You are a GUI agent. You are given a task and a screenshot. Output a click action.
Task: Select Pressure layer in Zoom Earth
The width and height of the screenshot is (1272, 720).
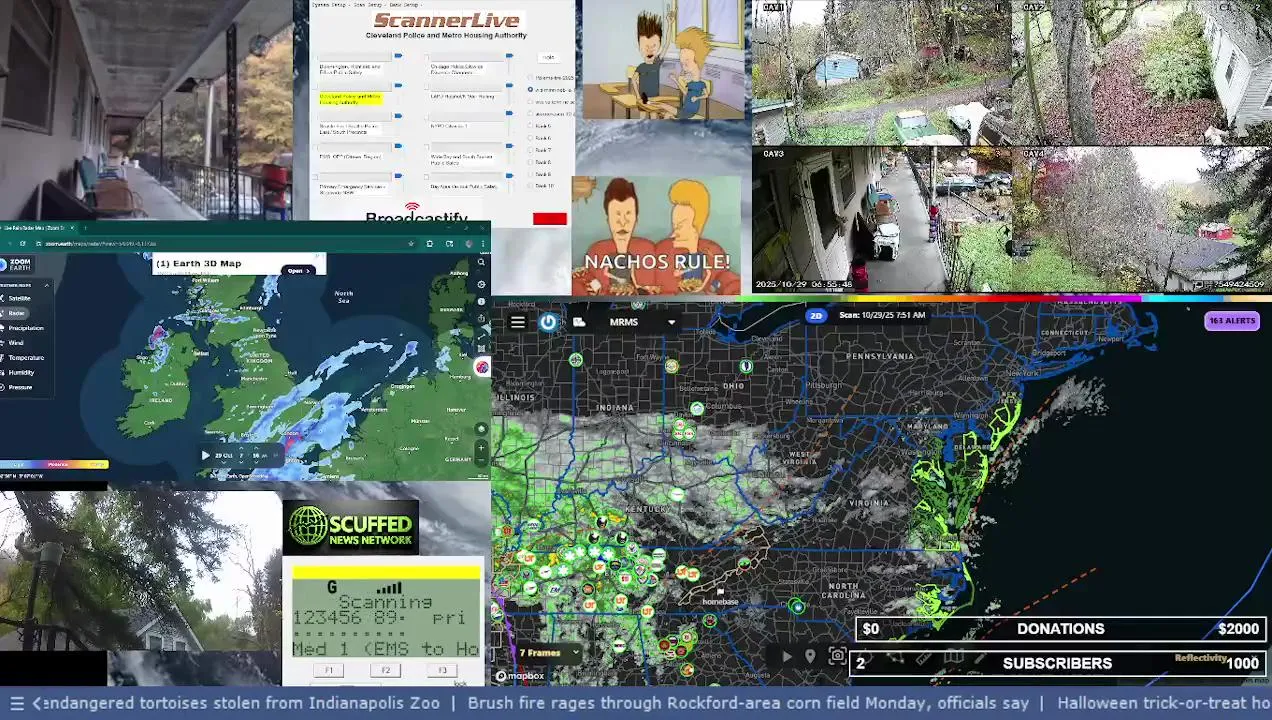click(x=17, y=387)
